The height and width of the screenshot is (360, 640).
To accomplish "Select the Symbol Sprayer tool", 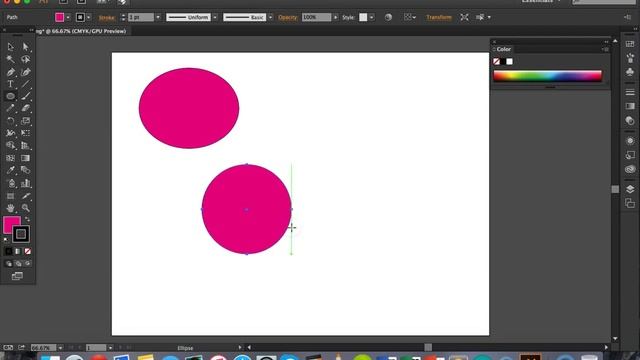I will pyautogui.click(x=10, y=183).
